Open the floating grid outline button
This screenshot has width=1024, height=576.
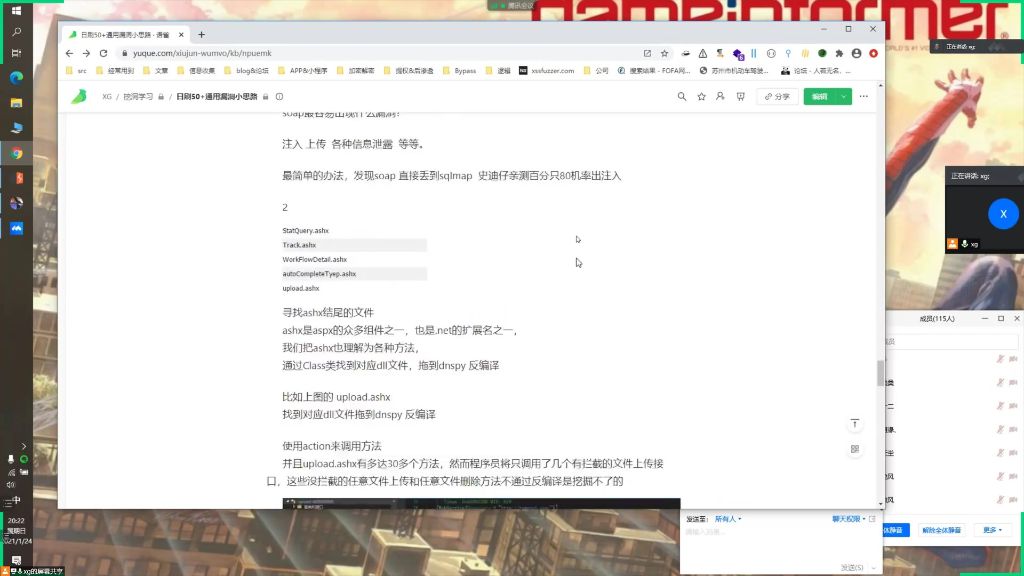click(x=855, y=449)
